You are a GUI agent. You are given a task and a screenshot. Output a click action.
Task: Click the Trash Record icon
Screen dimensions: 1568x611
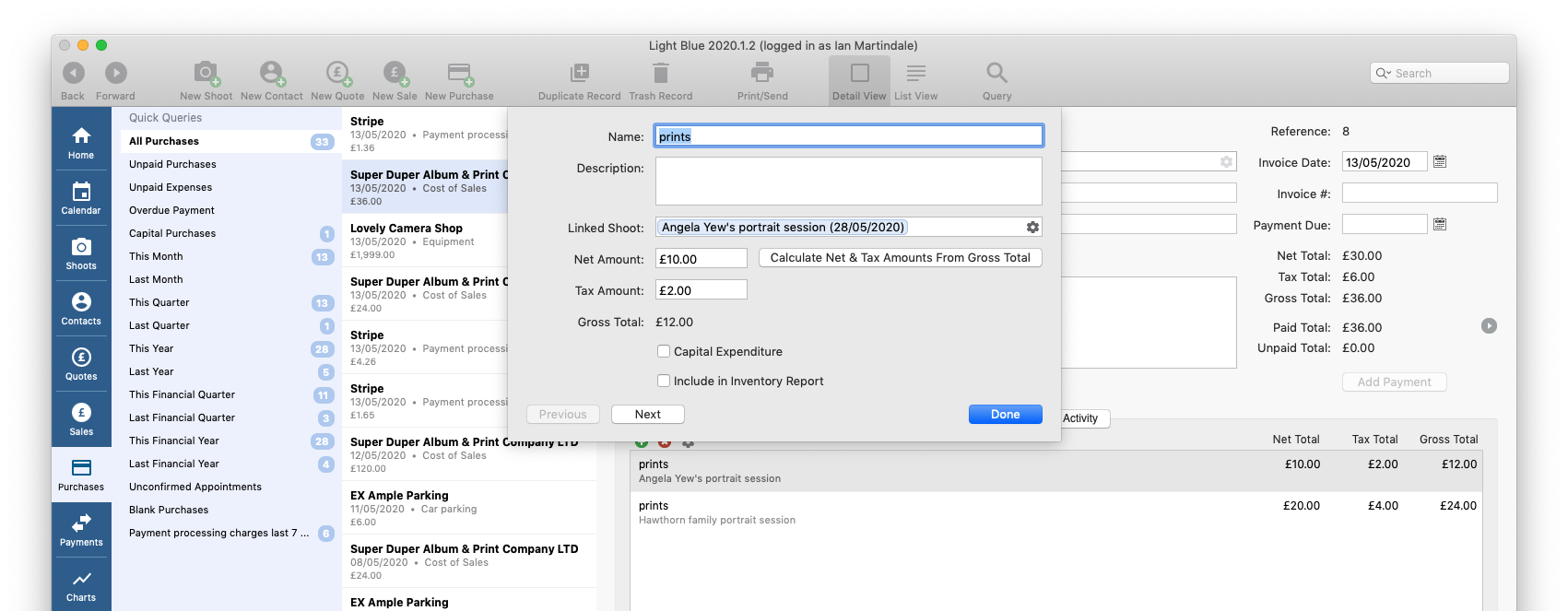660,73
